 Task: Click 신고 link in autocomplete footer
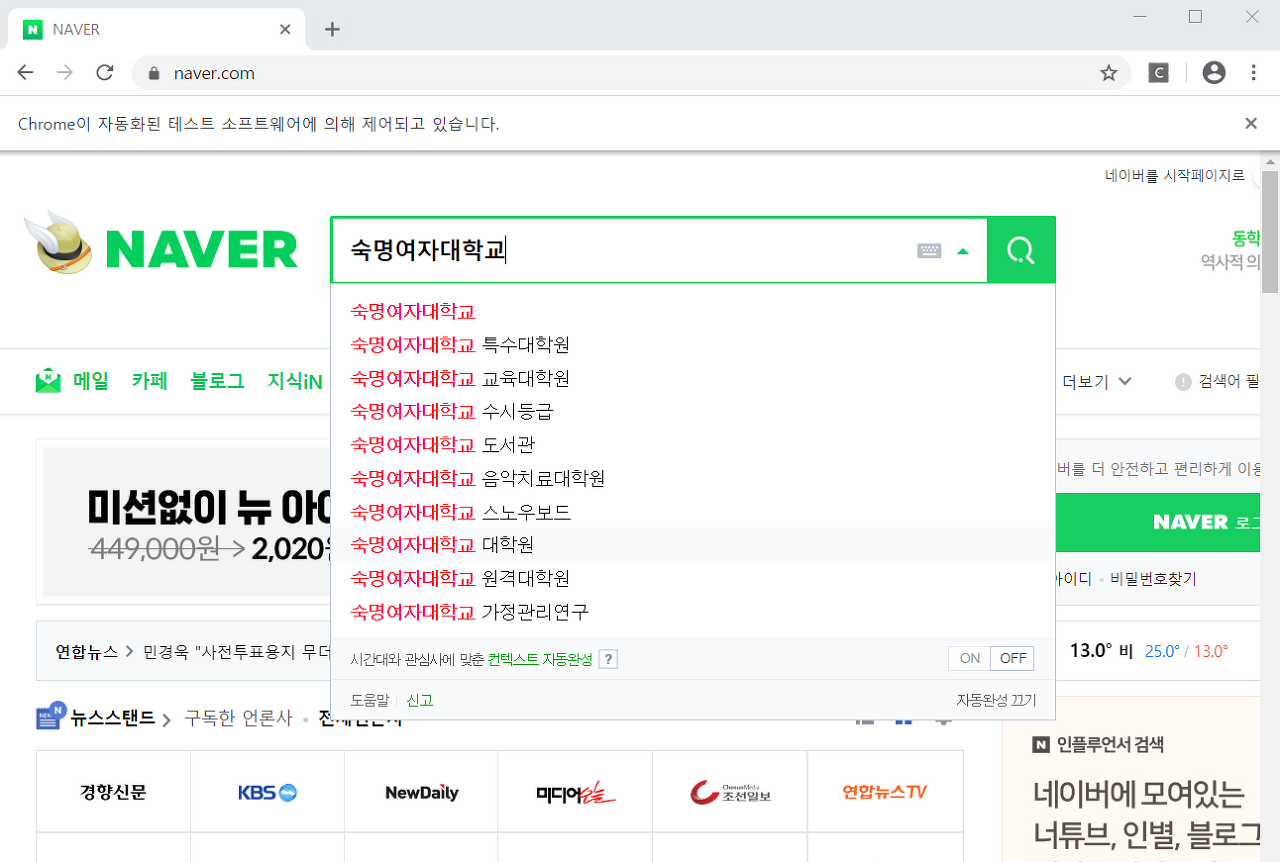coord(420,700)
